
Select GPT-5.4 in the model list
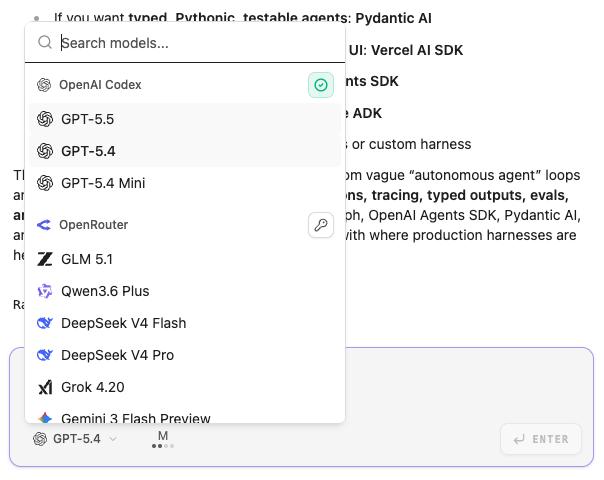pos(185,151)
